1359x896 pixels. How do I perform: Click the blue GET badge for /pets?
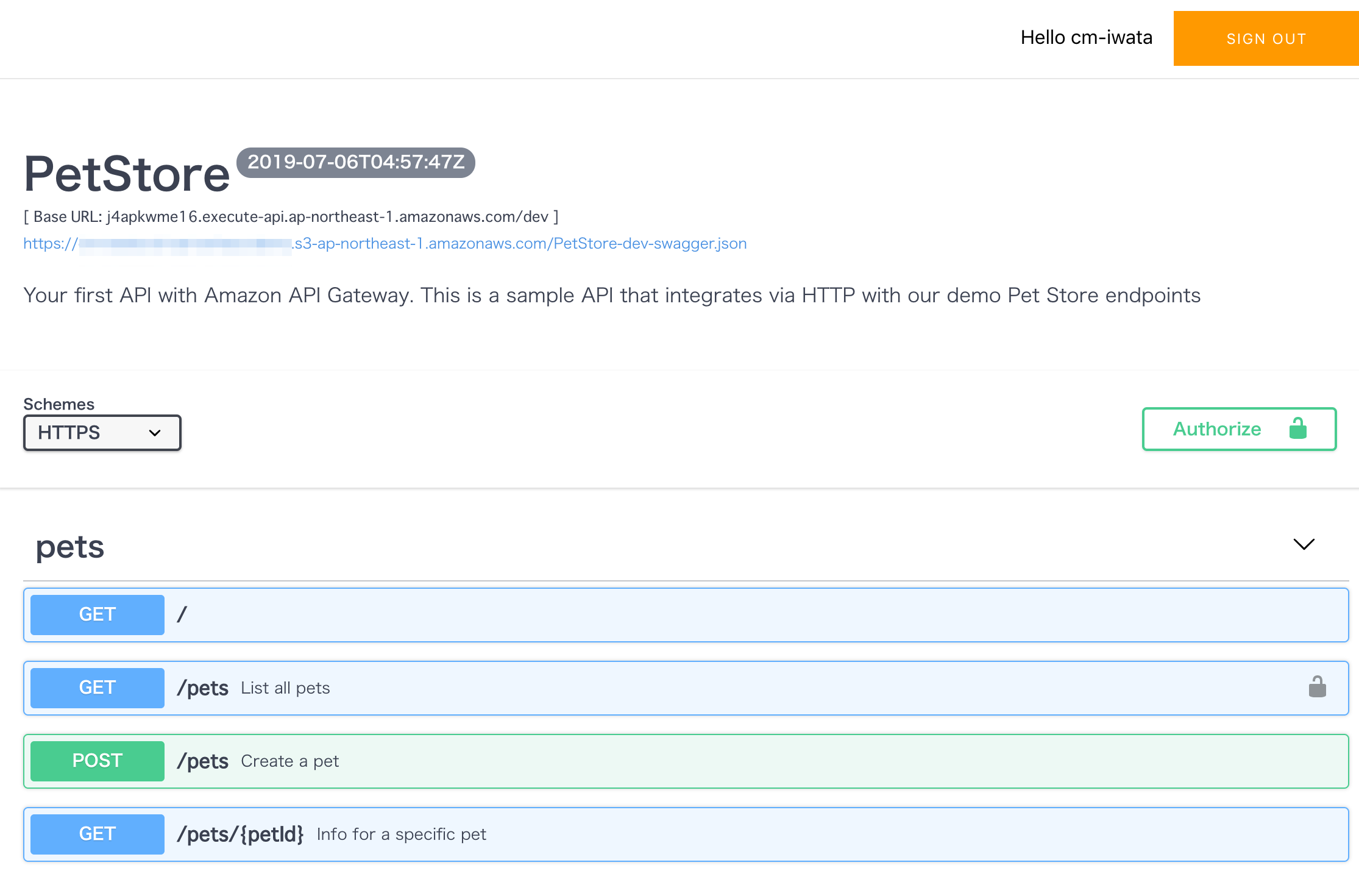pos(96,688)
